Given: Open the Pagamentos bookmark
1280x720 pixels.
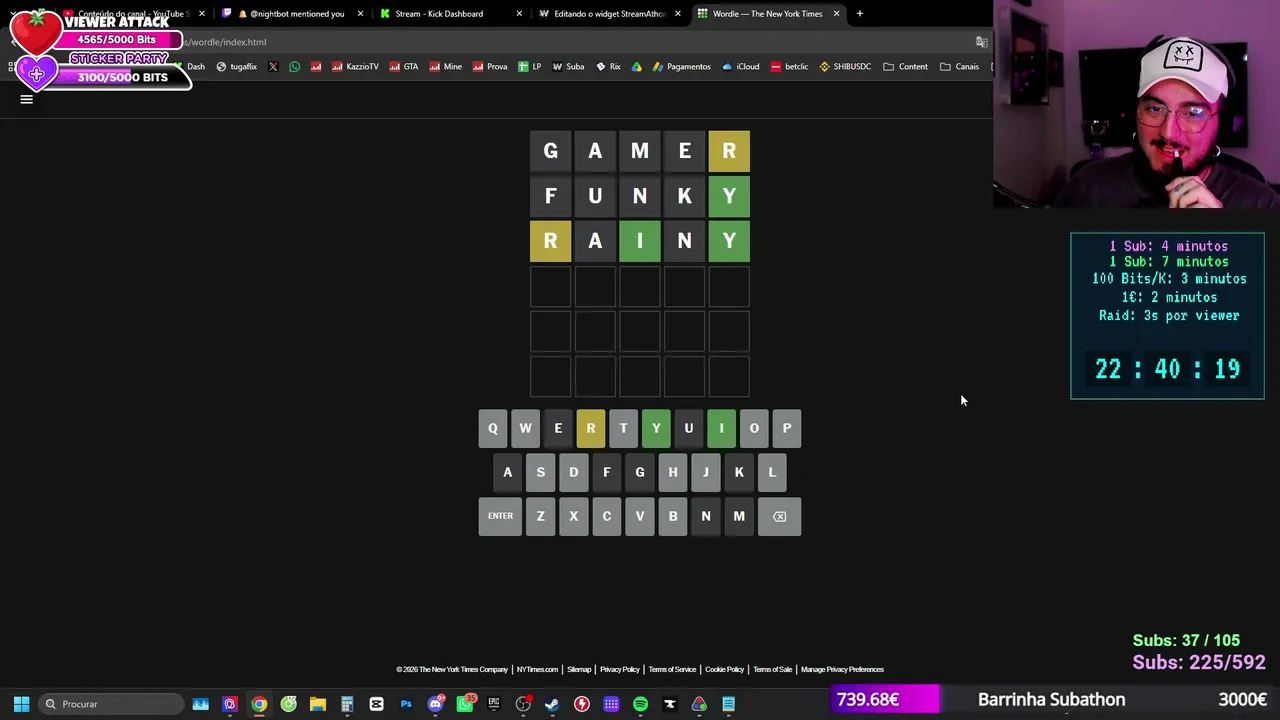Looking at the screenshot, I should pyautogui.click(x=681, y=67).
